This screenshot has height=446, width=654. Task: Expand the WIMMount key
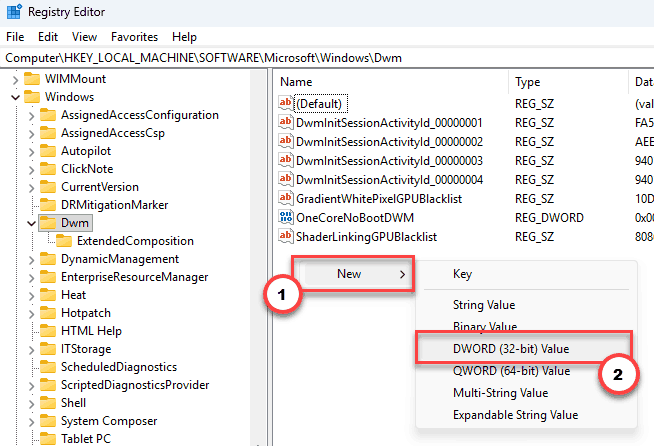15,80
